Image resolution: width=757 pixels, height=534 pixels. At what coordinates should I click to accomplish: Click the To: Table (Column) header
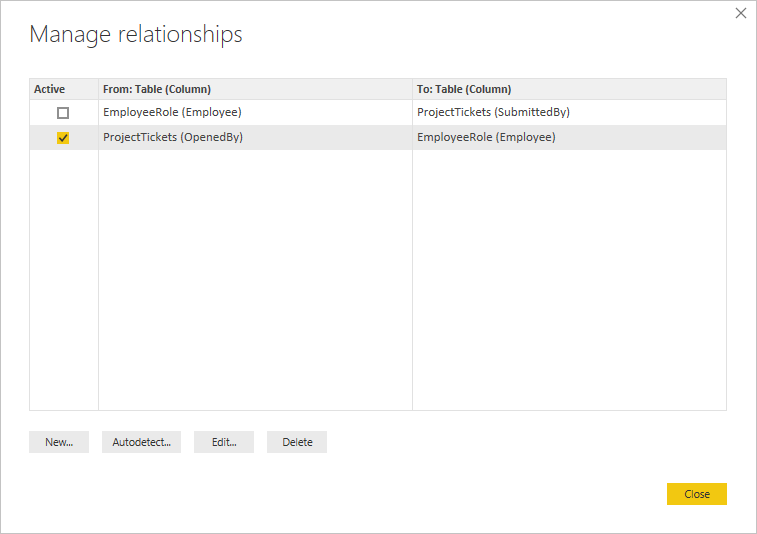pos(464,89)
